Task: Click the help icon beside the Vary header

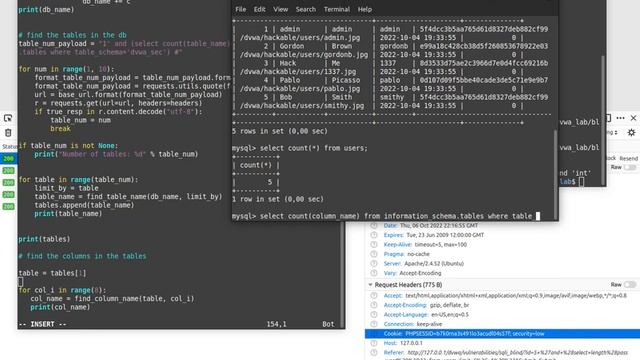Action: (374, 273)
